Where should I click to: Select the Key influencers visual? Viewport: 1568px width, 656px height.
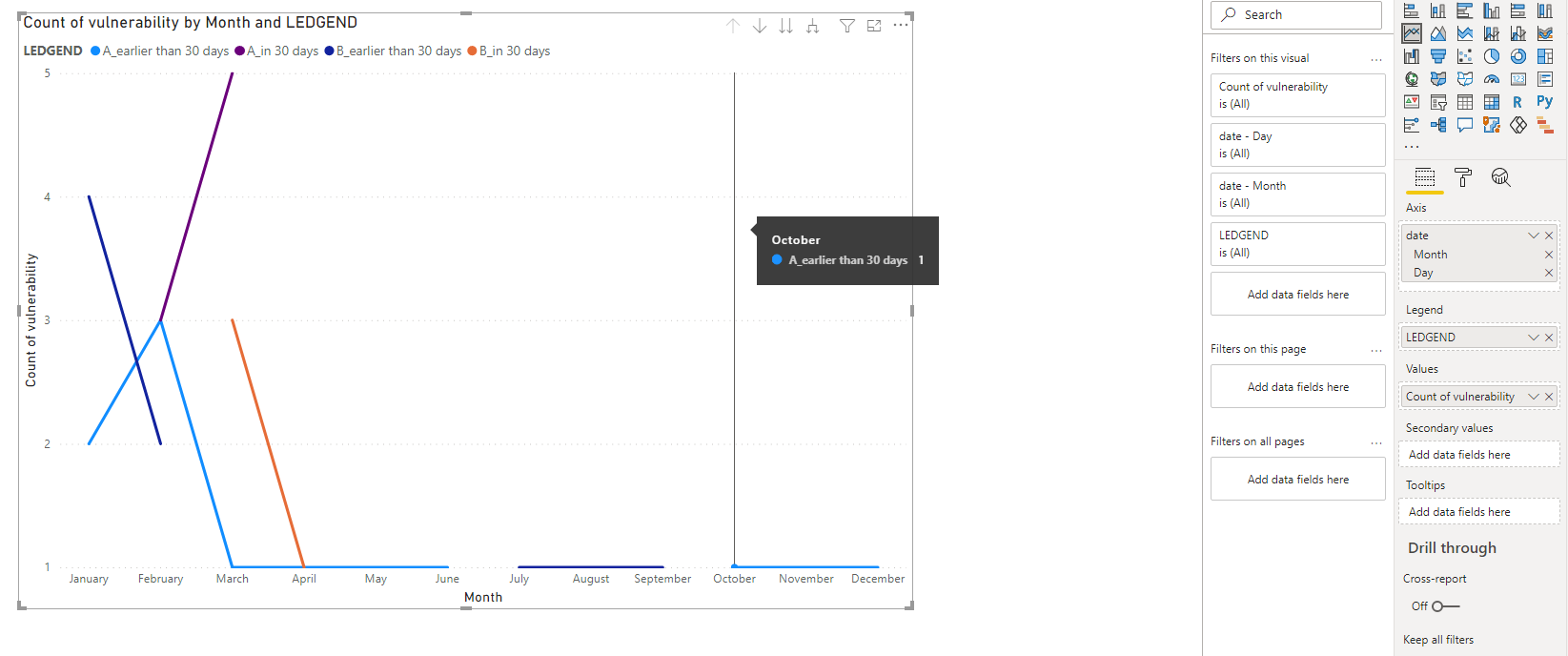[1412, 125]
